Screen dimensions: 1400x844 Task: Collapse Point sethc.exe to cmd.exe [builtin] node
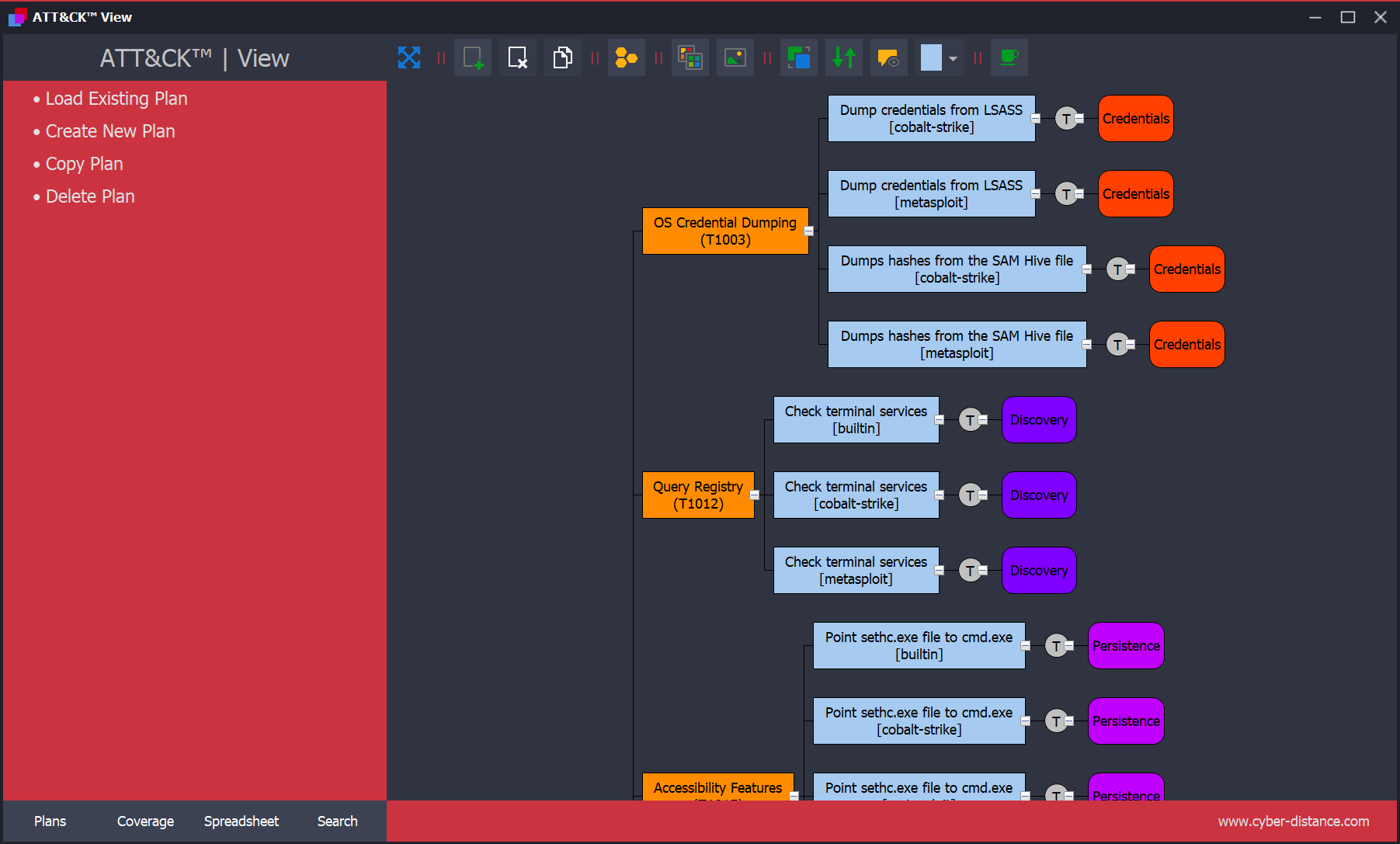tap(1026, 645)
